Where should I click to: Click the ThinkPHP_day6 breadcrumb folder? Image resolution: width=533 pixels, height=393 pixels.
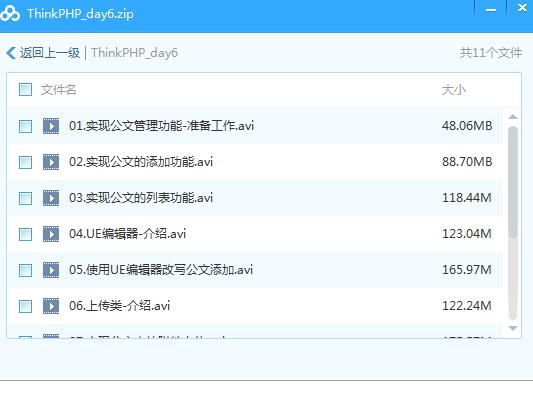point(134,53)
